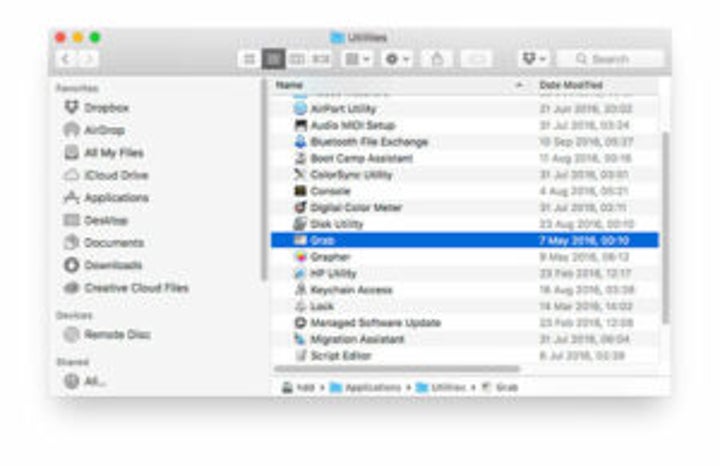Screen dimensions: 720x466
Task: Switch to cover flow view
Action: point(321,59)
